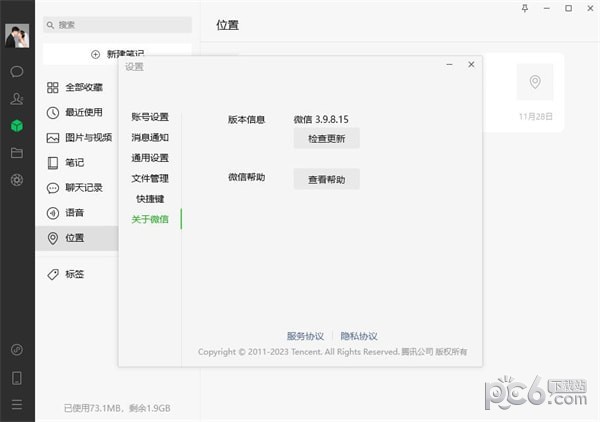Select 笔记 category
This screenshot has height=422, width=600.
[77, 163]
